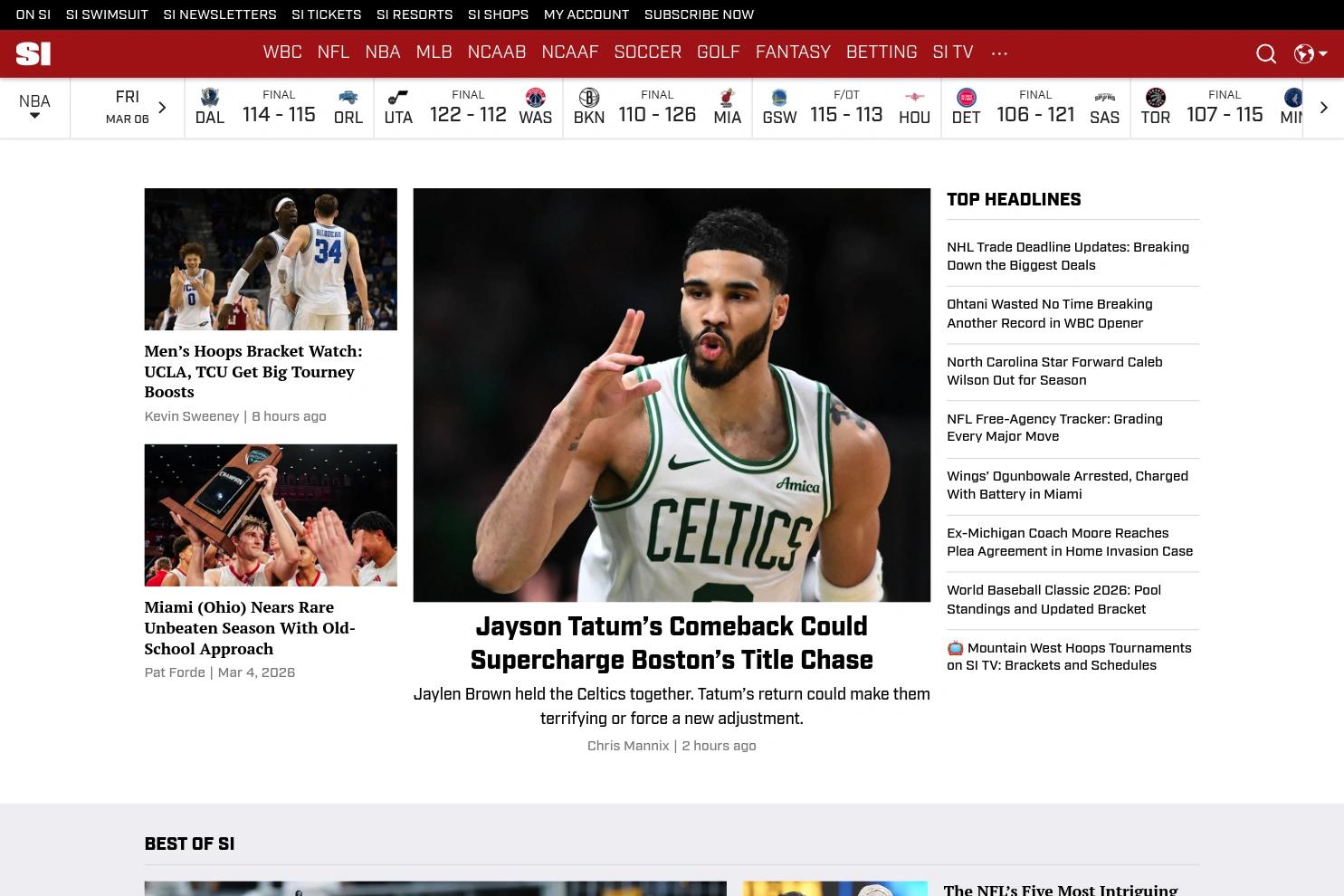The image size is (1344, 896).
Task: Click the Orlando Magic team logo
Action: click(348, 97)
